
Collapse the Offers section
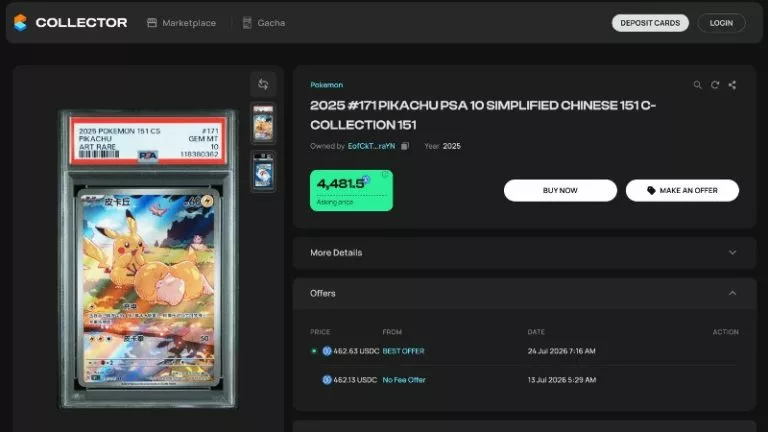point(525,293)
